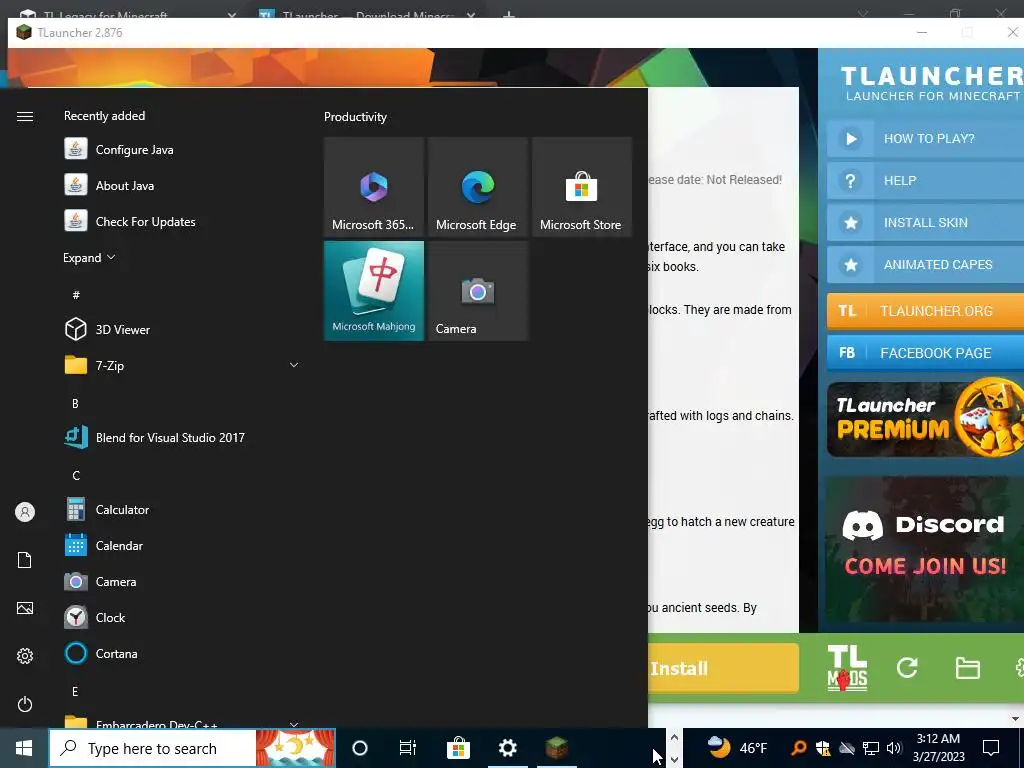Open Microsoft Edge tile
The width and height of the screenshot is (1024, 768).
[478, 187]
